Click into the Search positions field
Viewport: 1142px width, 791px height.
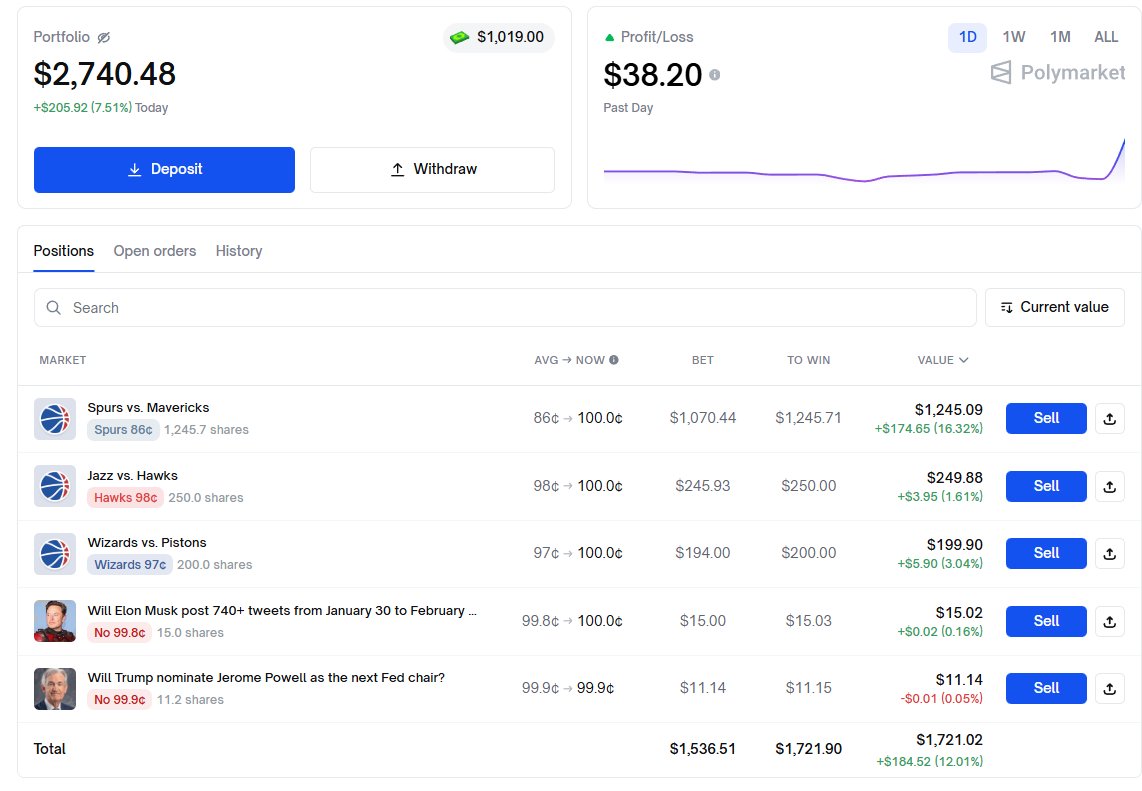pos(505,307)
